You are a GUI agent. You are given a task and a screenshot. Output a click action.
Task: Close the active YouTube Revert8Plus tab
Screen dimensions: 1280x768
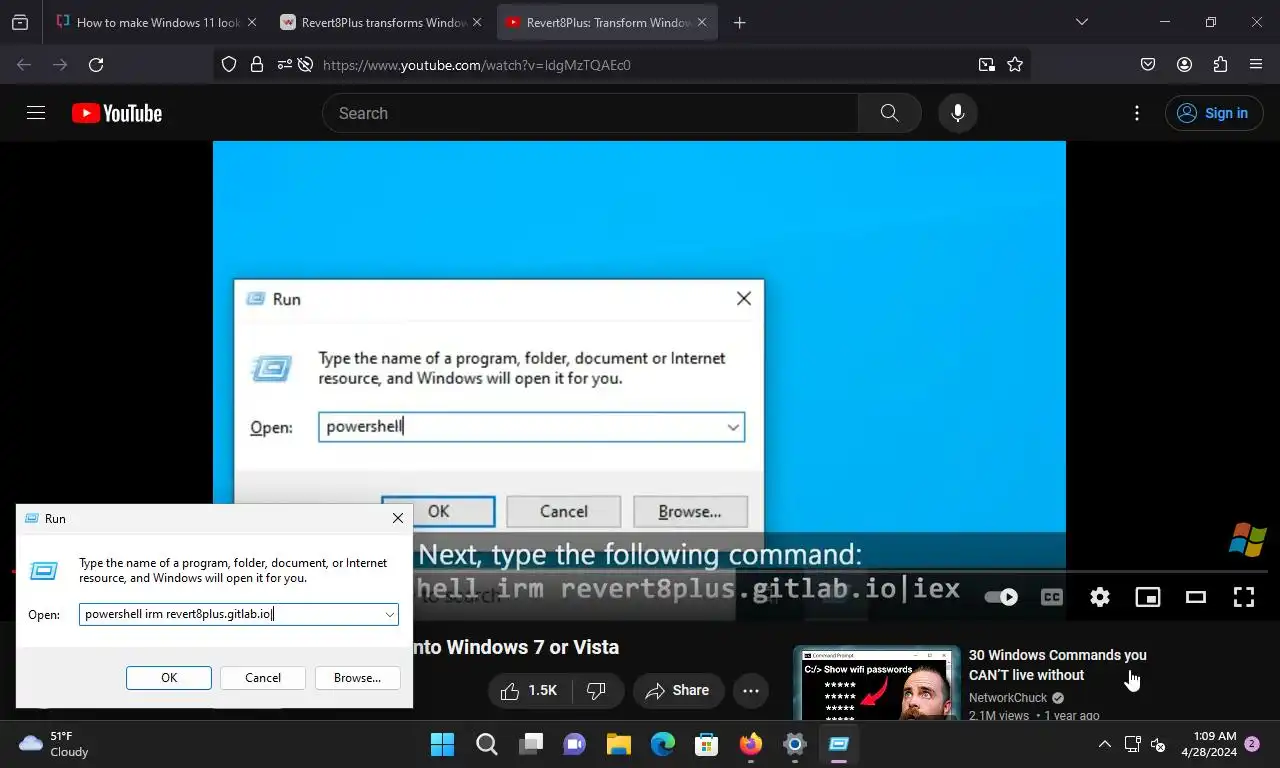(702, 22)
